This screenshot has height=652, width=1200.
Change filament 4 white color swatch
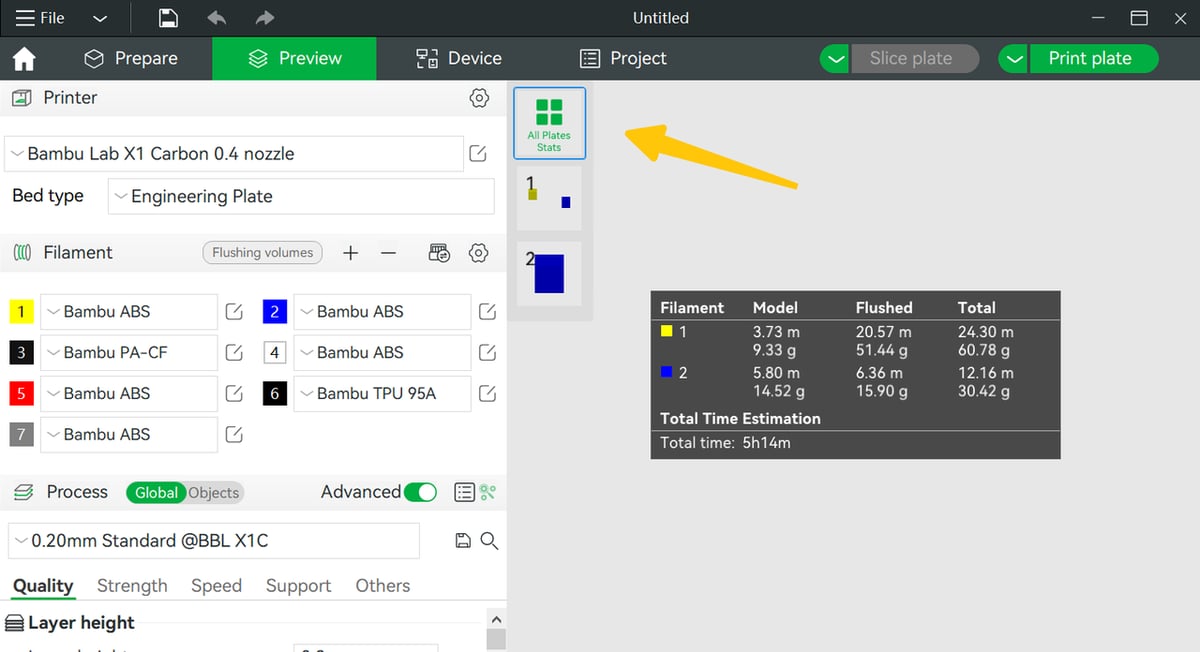point(275,353)
